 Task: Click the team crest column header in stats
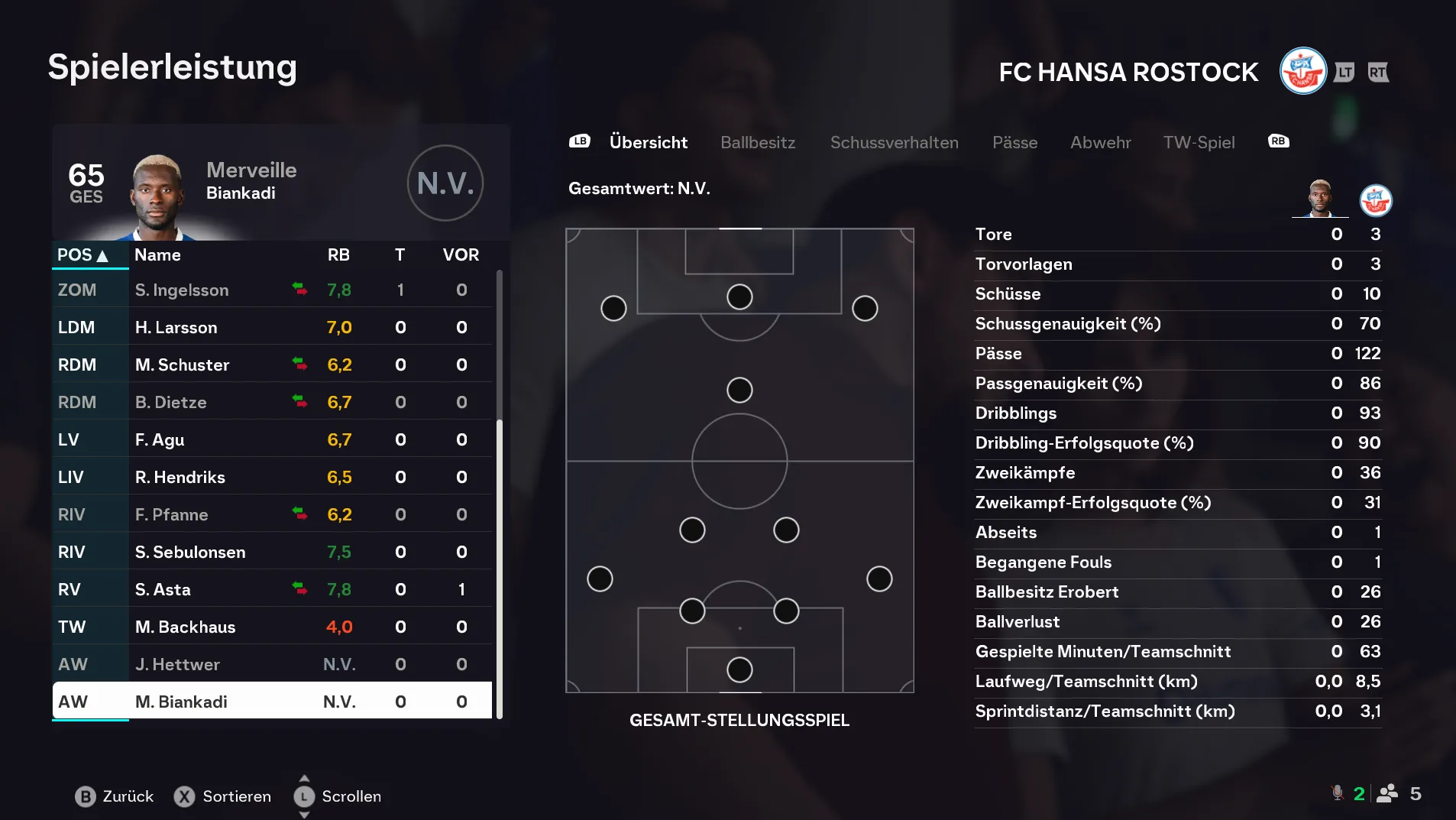(1376, 200)
